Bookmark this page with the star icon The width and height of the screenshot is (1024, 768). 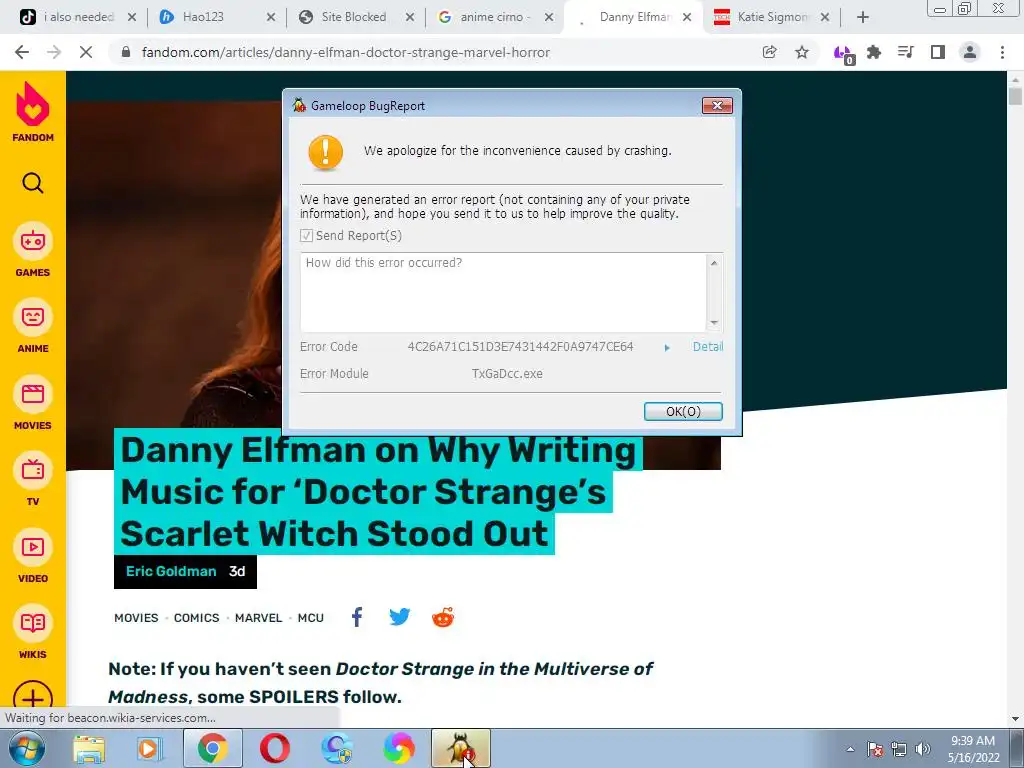802,52
